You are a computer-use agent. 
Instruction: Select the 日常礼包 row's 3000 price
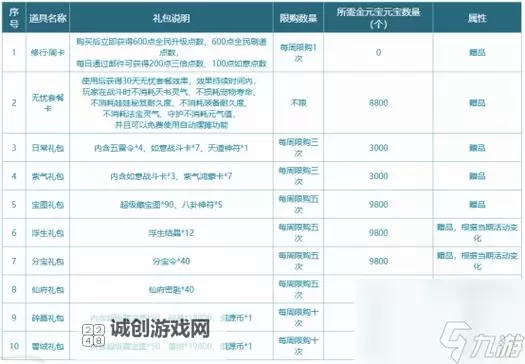click(378, 148)
